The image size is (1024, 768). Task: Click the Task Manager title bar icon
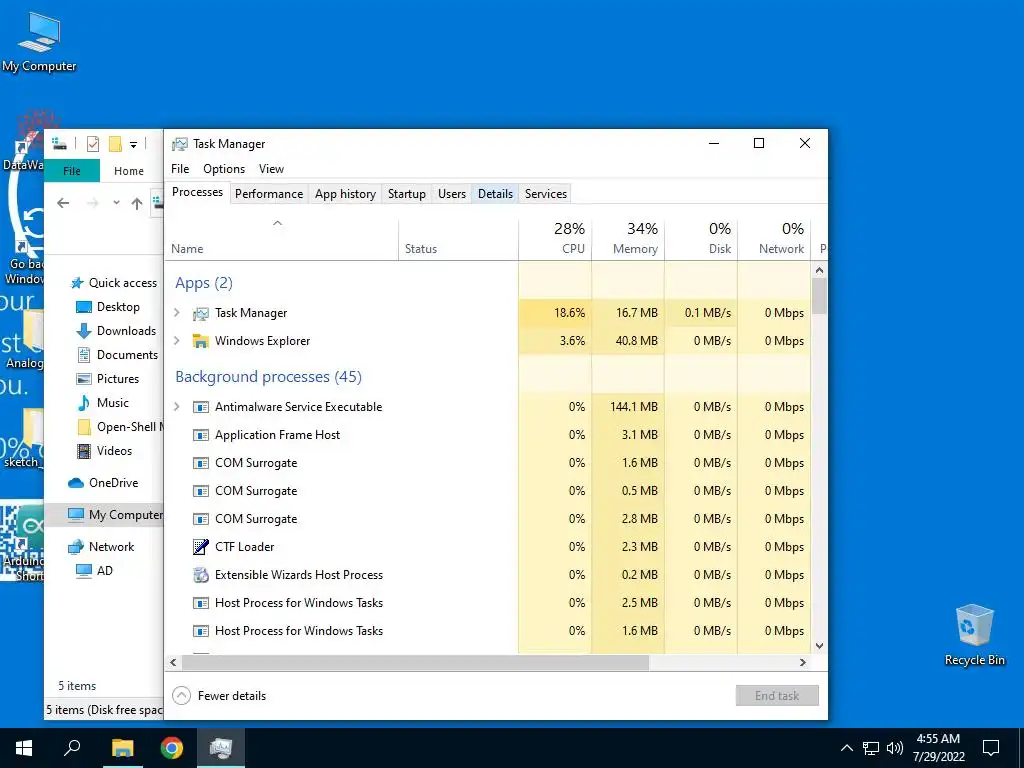pyautogui.click(x=180, y=144)
